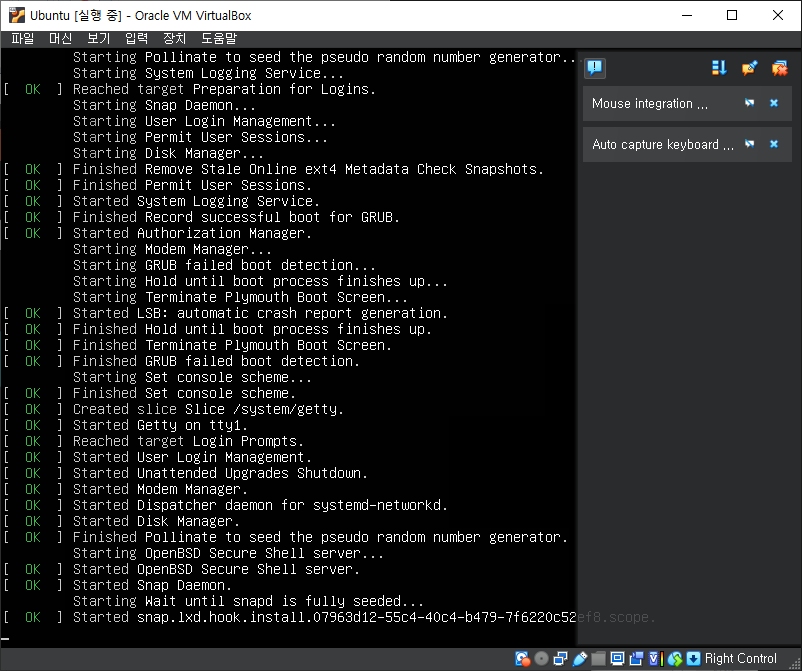This screenshot has width=802, height=671.
Task: Click the optical disc status icon
Action: 541,659
